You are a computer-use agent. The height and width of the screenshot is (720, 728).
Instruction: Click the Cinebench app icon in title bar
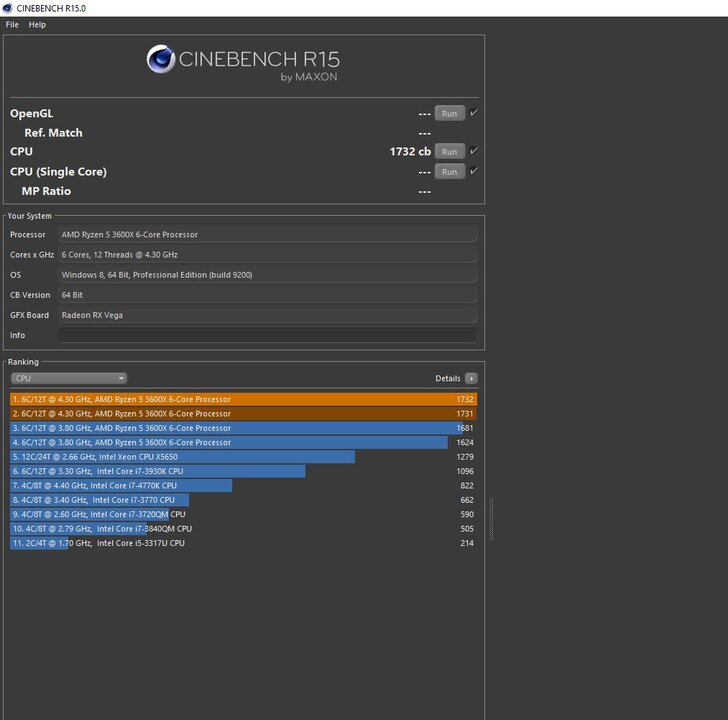point(7,8)
